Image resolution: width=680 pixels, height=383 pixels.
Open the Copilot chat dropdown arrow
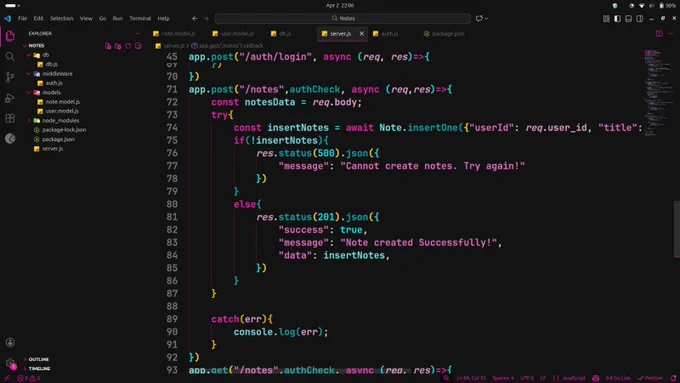[487, 19]
